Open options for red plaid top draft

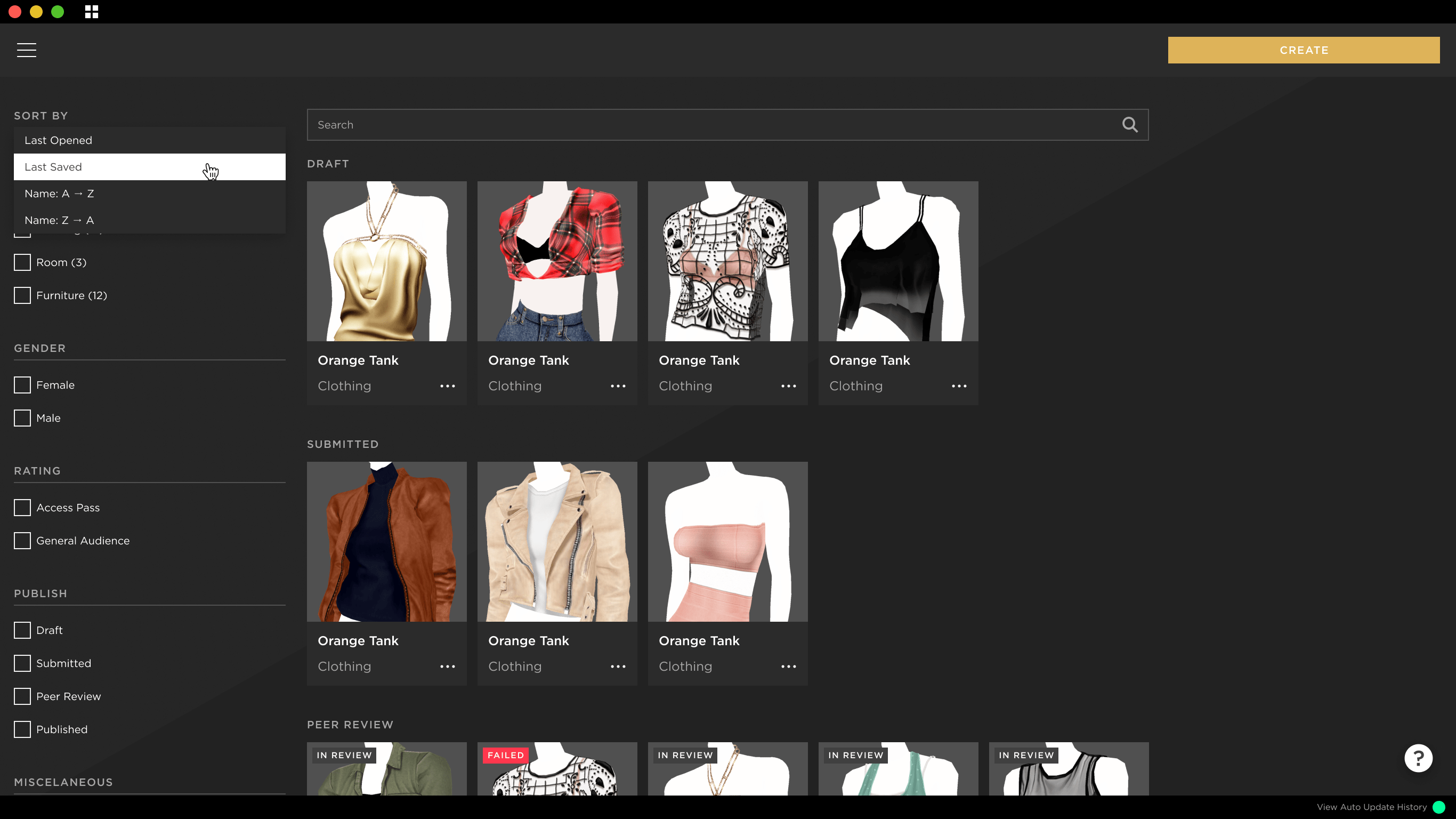pyautogui.click(x=618, y=386)
